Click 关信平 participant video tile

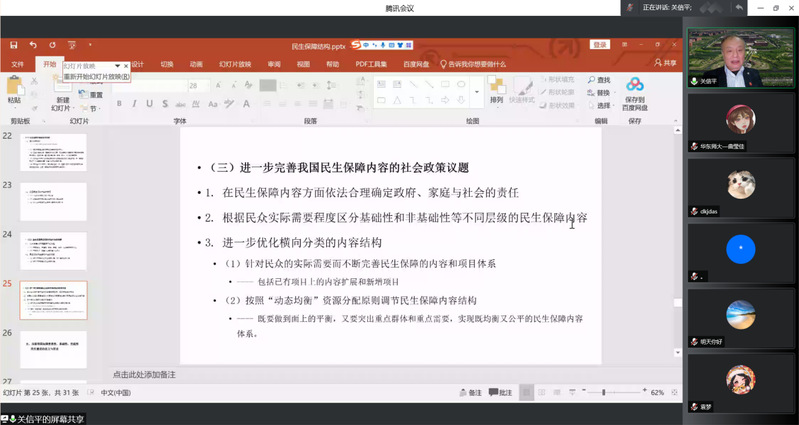[740, 58]
